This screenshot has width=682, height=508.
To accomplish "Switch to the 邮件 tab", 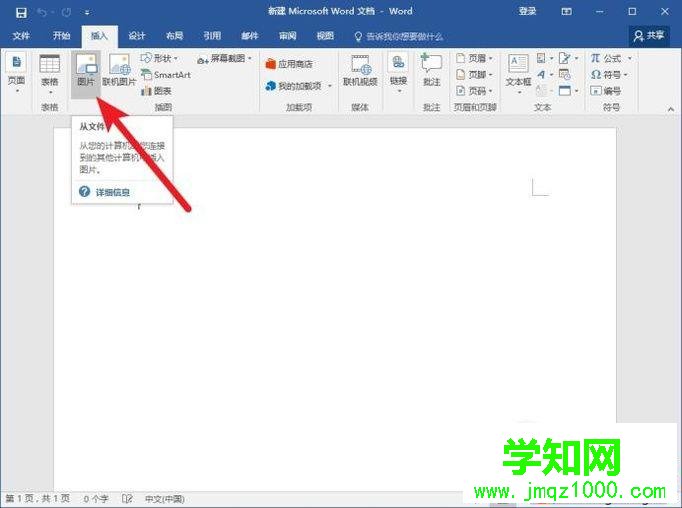I will (x=250, y=36).
